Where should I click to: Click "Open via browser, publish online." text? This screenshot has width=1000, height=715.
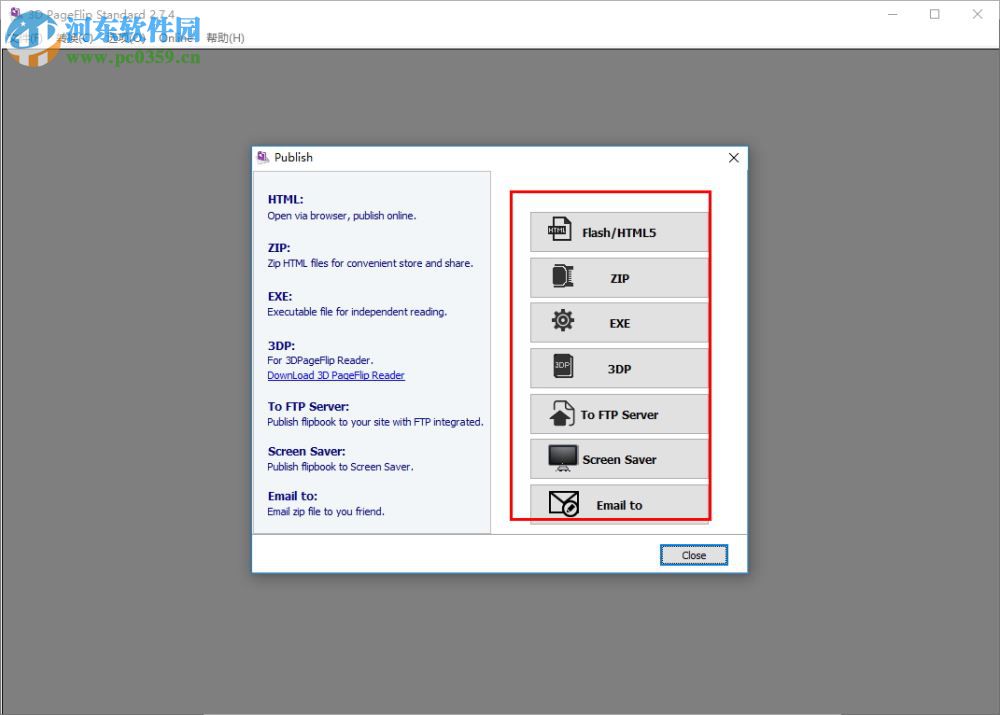341,216
